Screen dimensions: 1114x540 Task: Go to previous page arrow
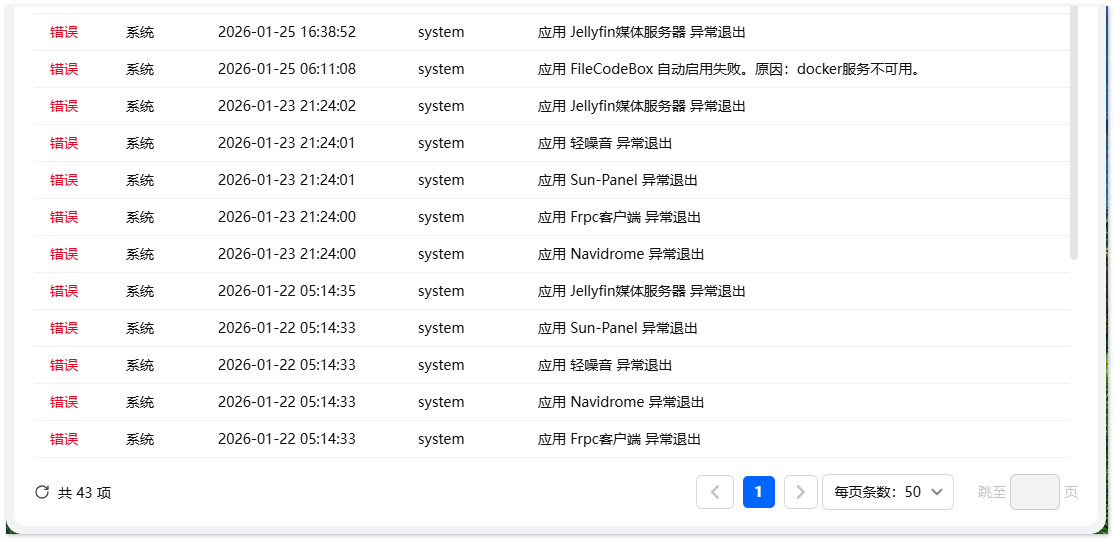715,492
